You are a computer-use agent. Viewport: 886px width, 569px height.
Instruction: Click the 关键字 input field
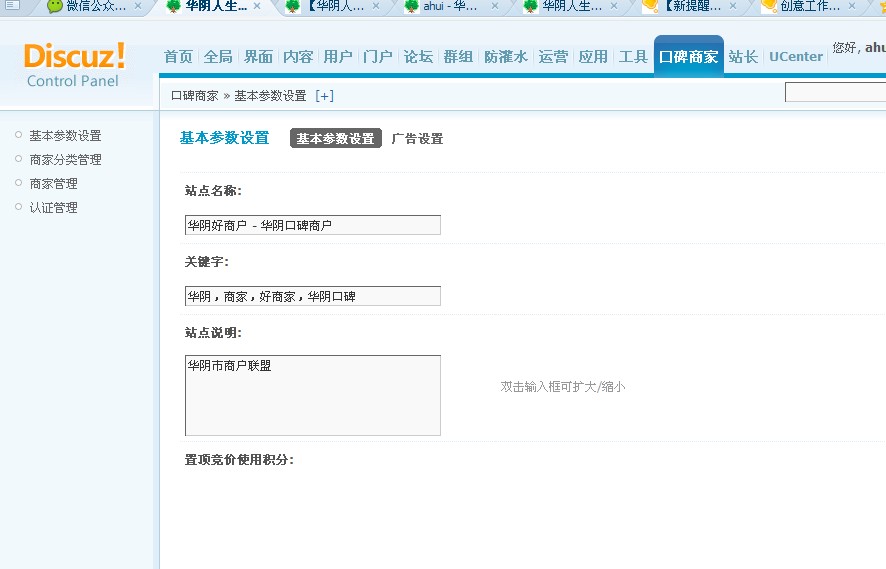pos(312,296)
